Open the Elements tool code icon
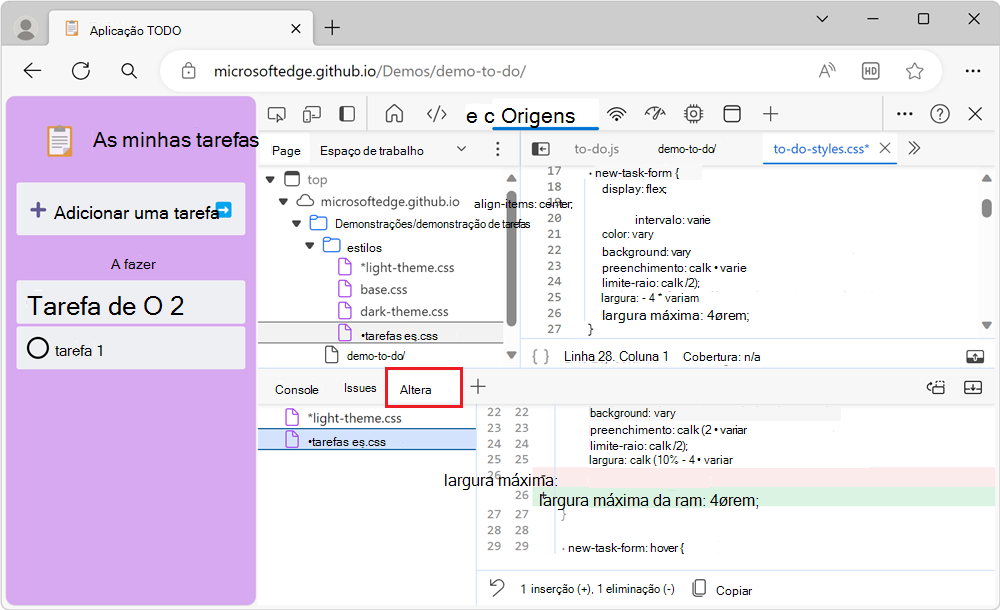The image size is (1000, 610). tap(436, 114)
